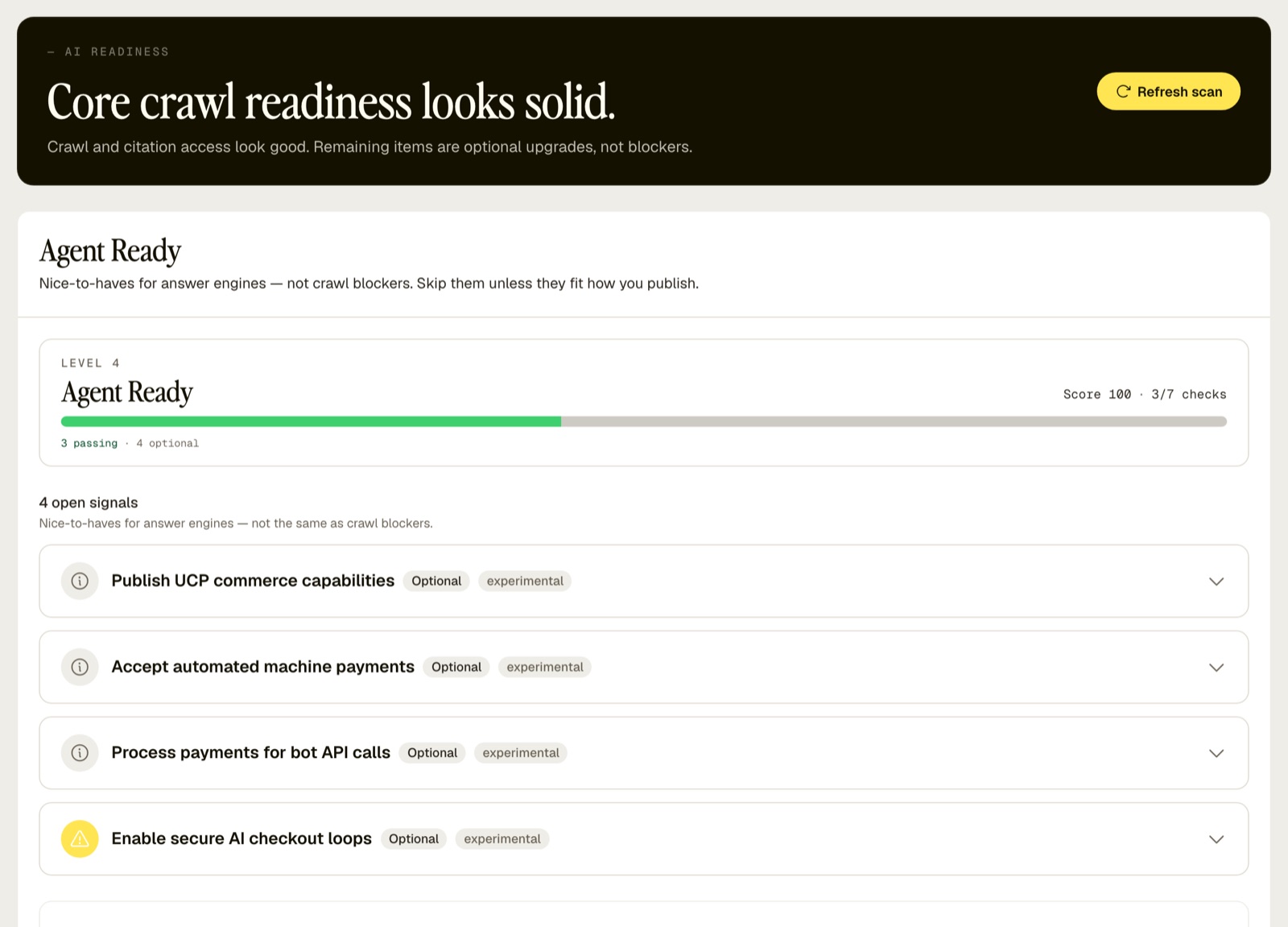This screenshot has width=1288, height=927.
Task: Click the Publish UCP commerce capabilities title
Action: [253, 581]
